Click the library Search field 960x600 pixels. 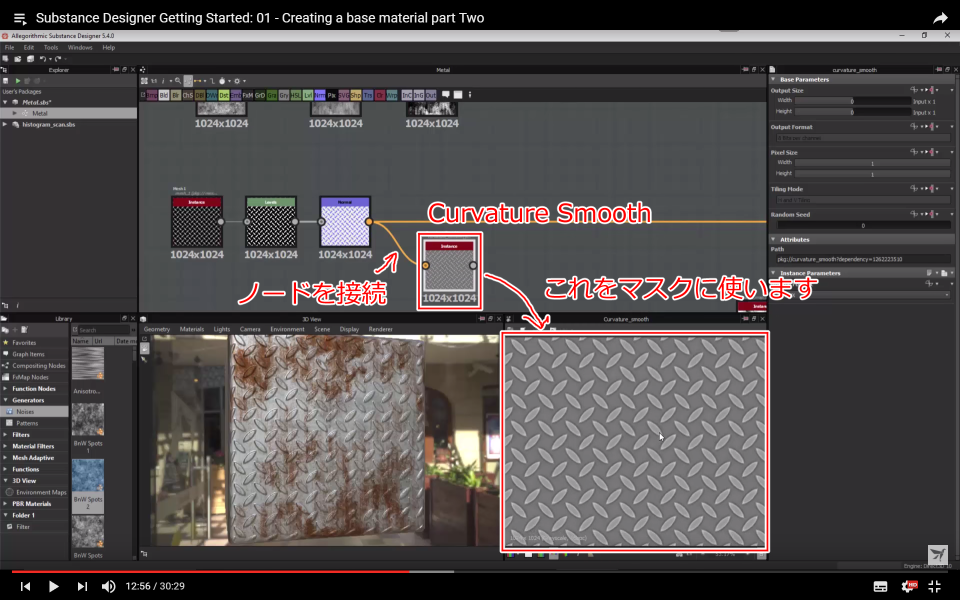tap(103, 330)
